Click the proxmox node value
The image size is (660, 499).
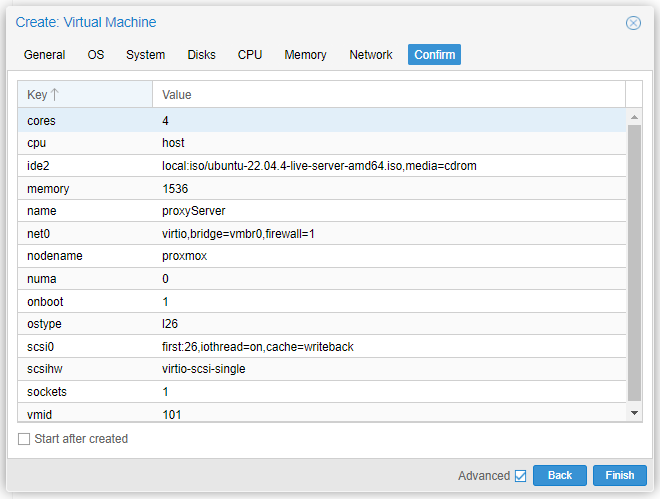[184, 256]
